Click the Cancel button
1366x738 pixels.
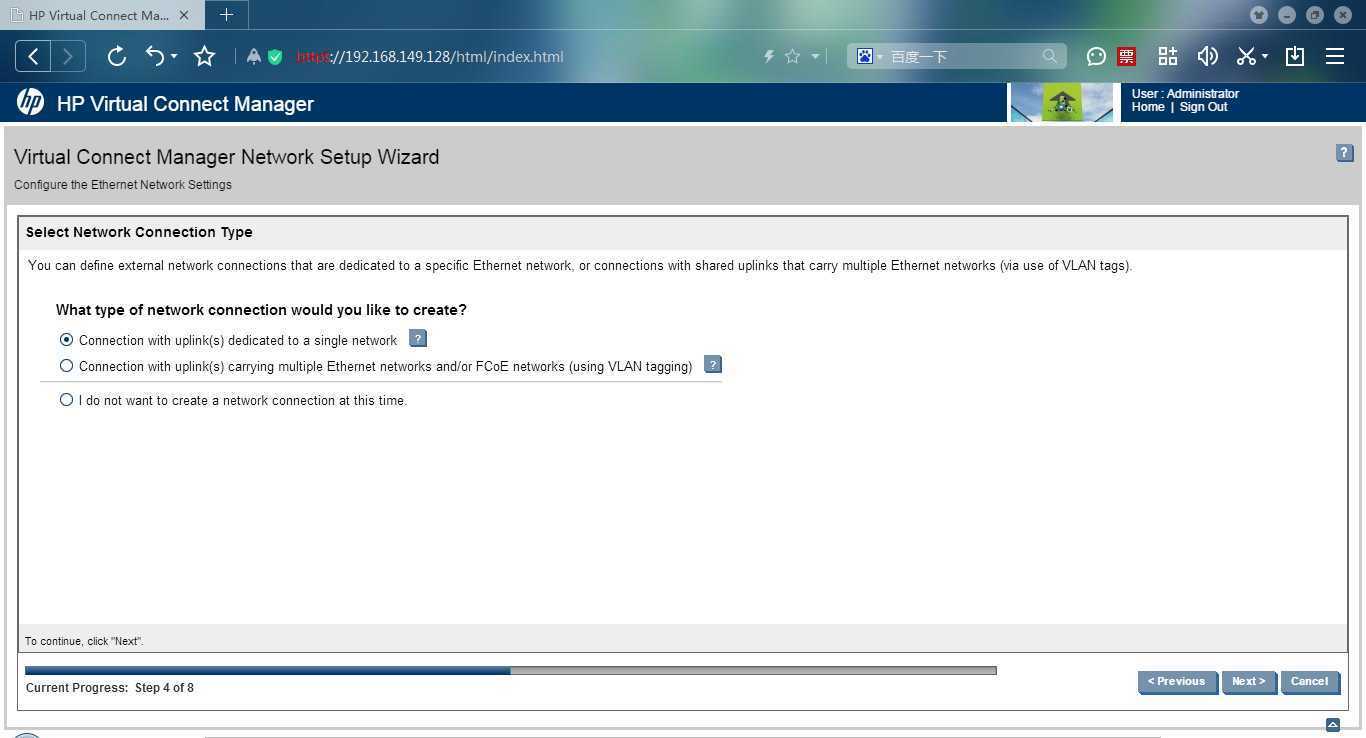pos(1309,682)
